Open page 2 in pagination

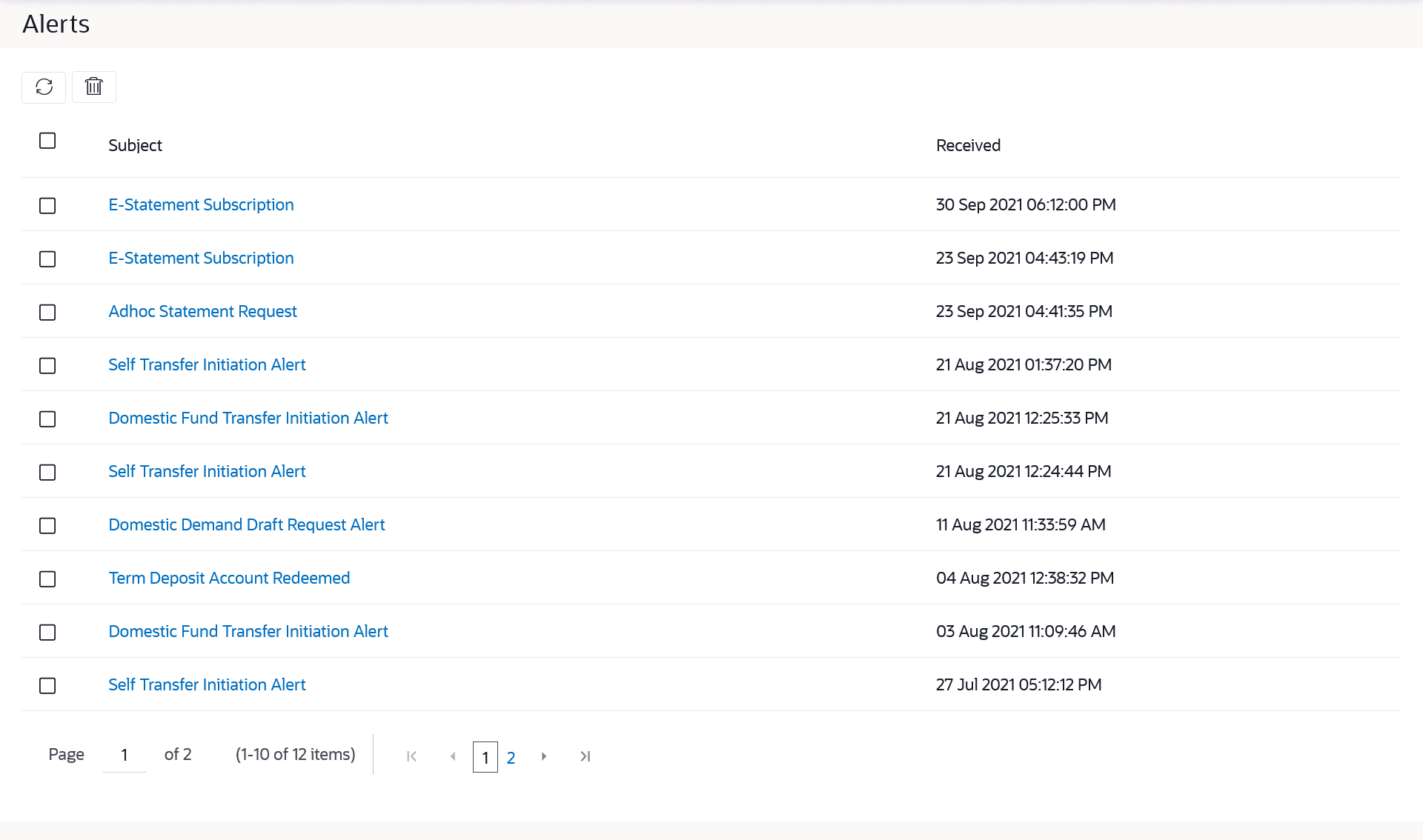(x=511, y=758)
